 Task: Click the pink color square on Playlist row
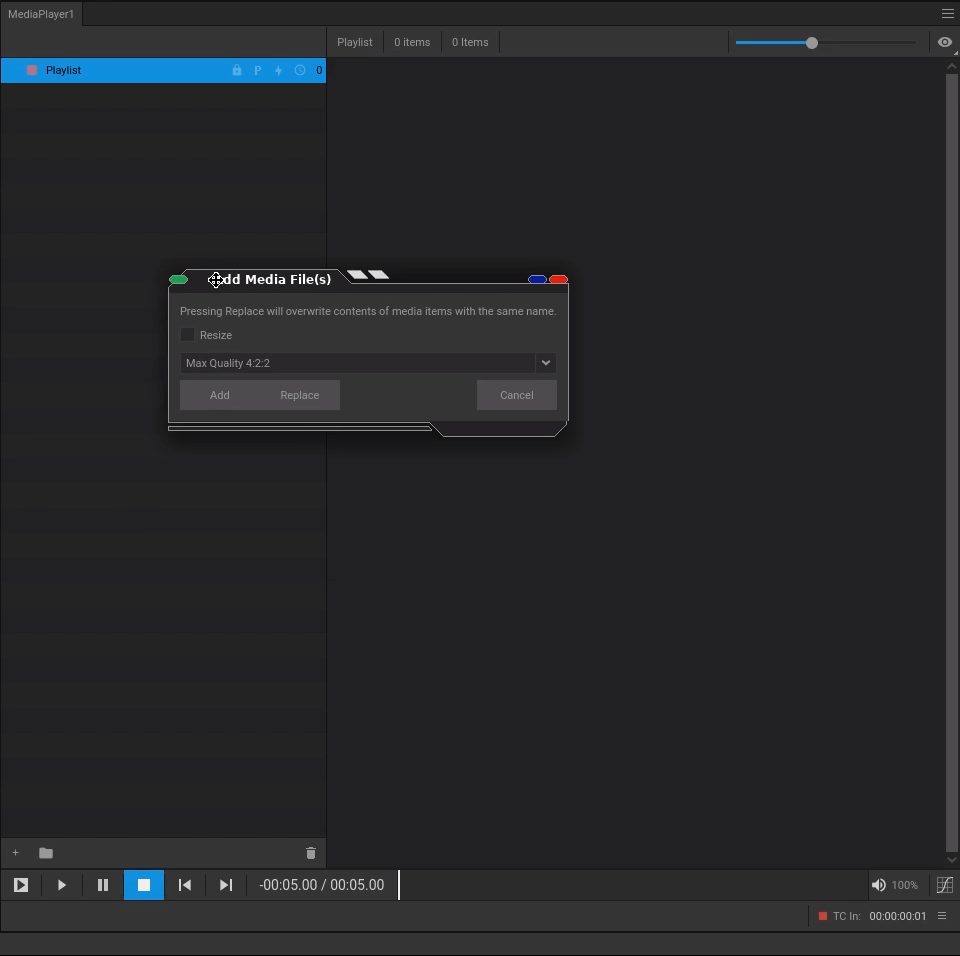click(x=32, y=70)
